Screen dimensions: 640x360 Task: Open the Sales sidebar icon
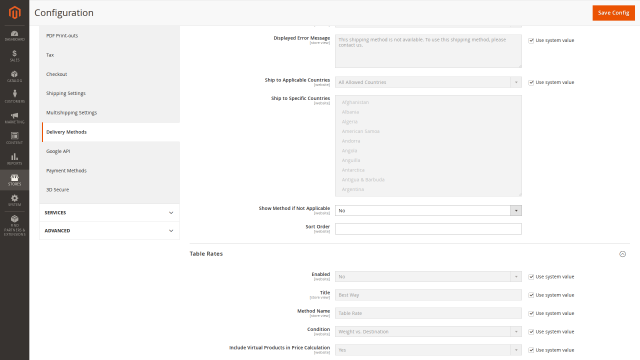coord(14,56)
